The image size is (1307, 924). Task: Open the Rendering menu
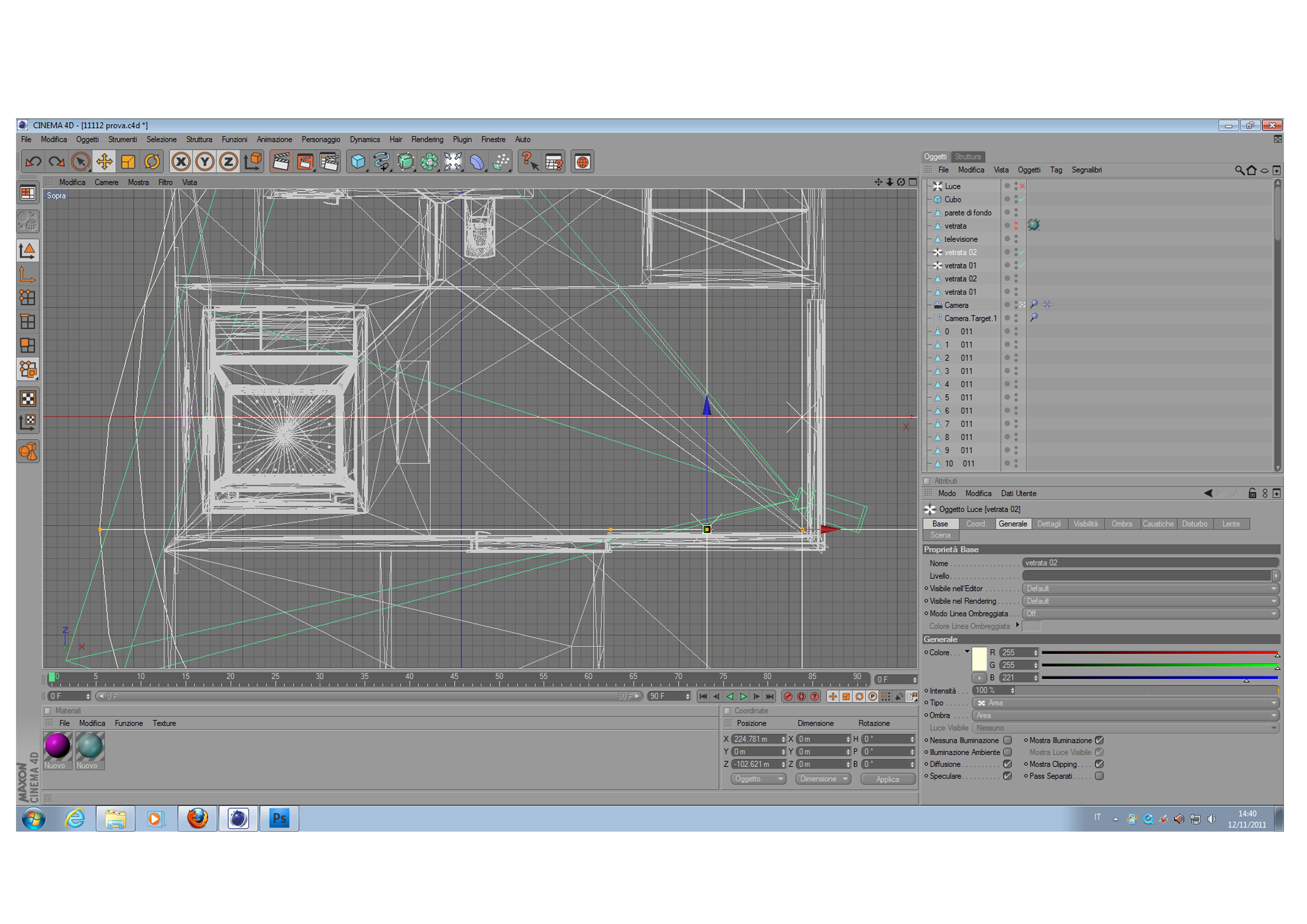(427, 139)
